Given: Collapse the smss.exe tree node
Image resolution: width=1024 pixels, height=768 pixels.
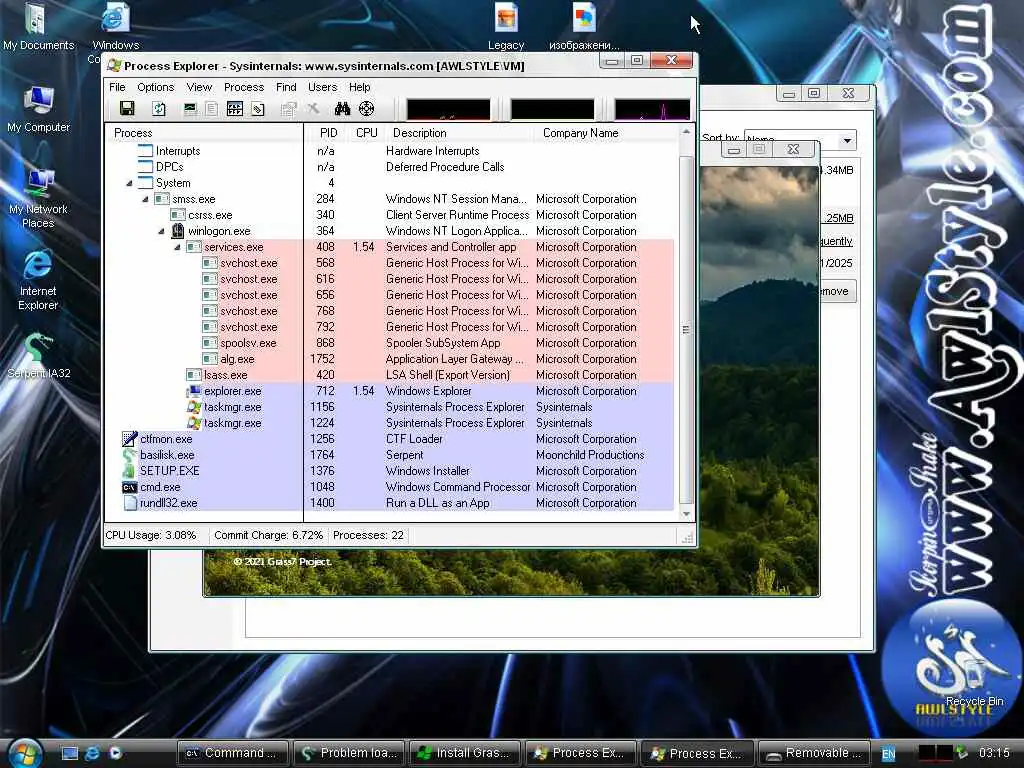Looking at the screenshot, I should pyautogui.click(x=146, y=199).
